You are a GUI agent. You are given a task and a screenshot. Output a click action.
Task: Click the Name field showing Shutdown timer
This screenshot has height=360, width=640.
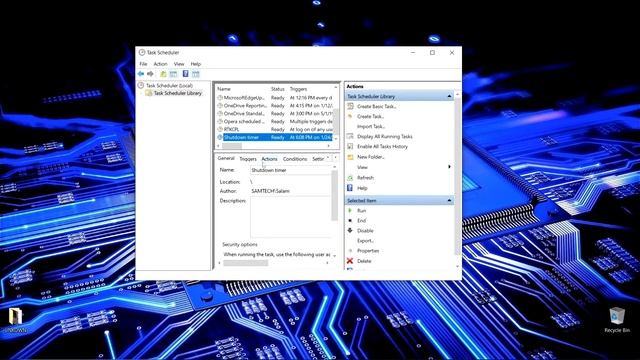pyautogui.click(x=291, y=170)
